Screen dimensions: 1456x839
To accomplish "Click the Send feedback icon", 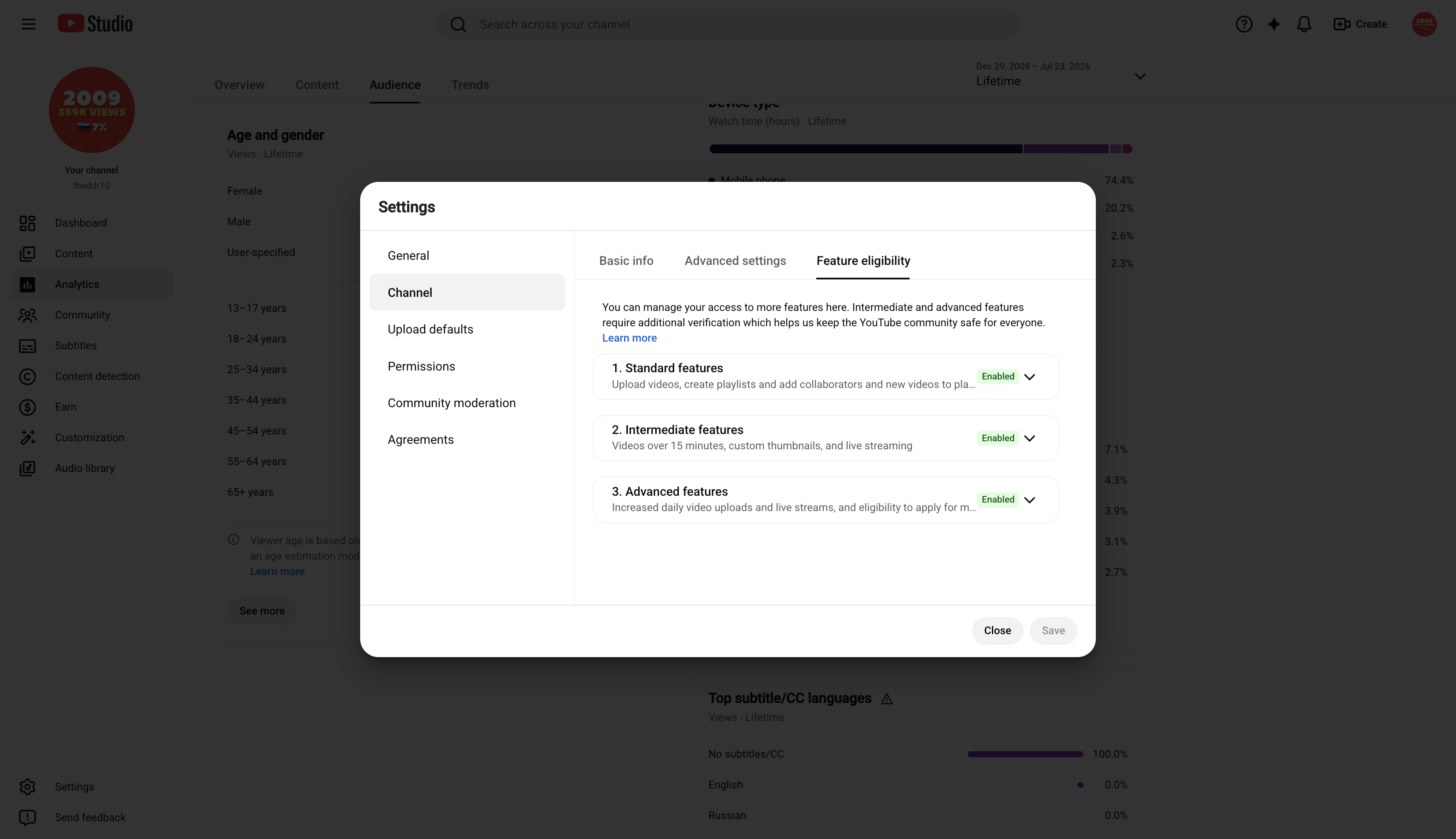I will (x=27, y=818).
